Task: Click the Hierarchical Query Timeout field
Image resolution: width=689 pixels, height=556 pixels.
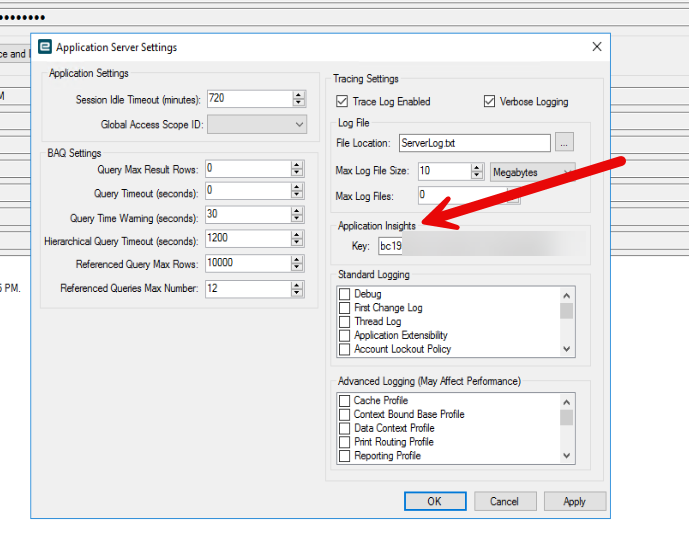Action: click(x=248, y=239)
